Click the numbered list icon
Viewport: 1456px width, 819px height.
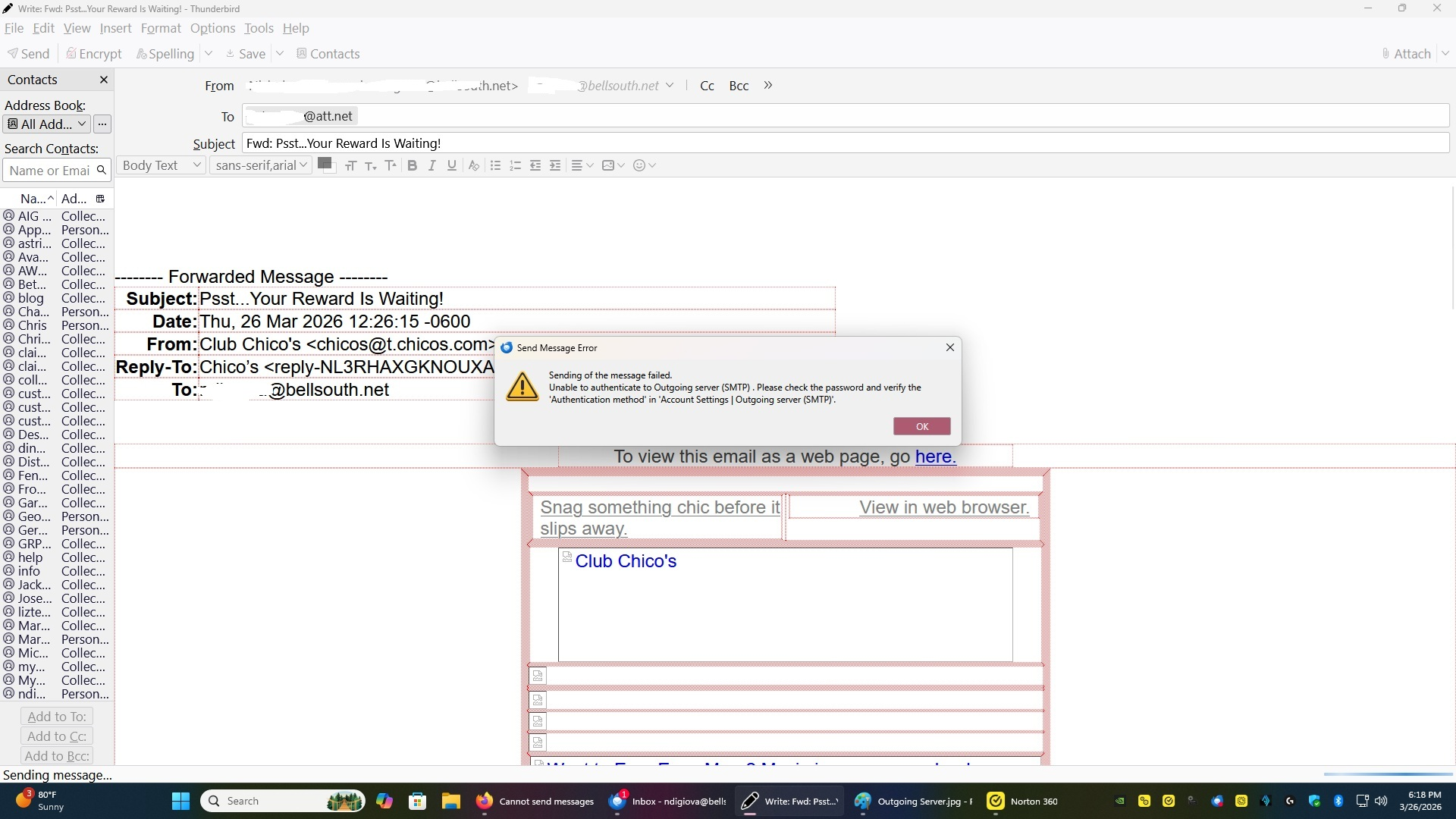click(x=516, y=165)
